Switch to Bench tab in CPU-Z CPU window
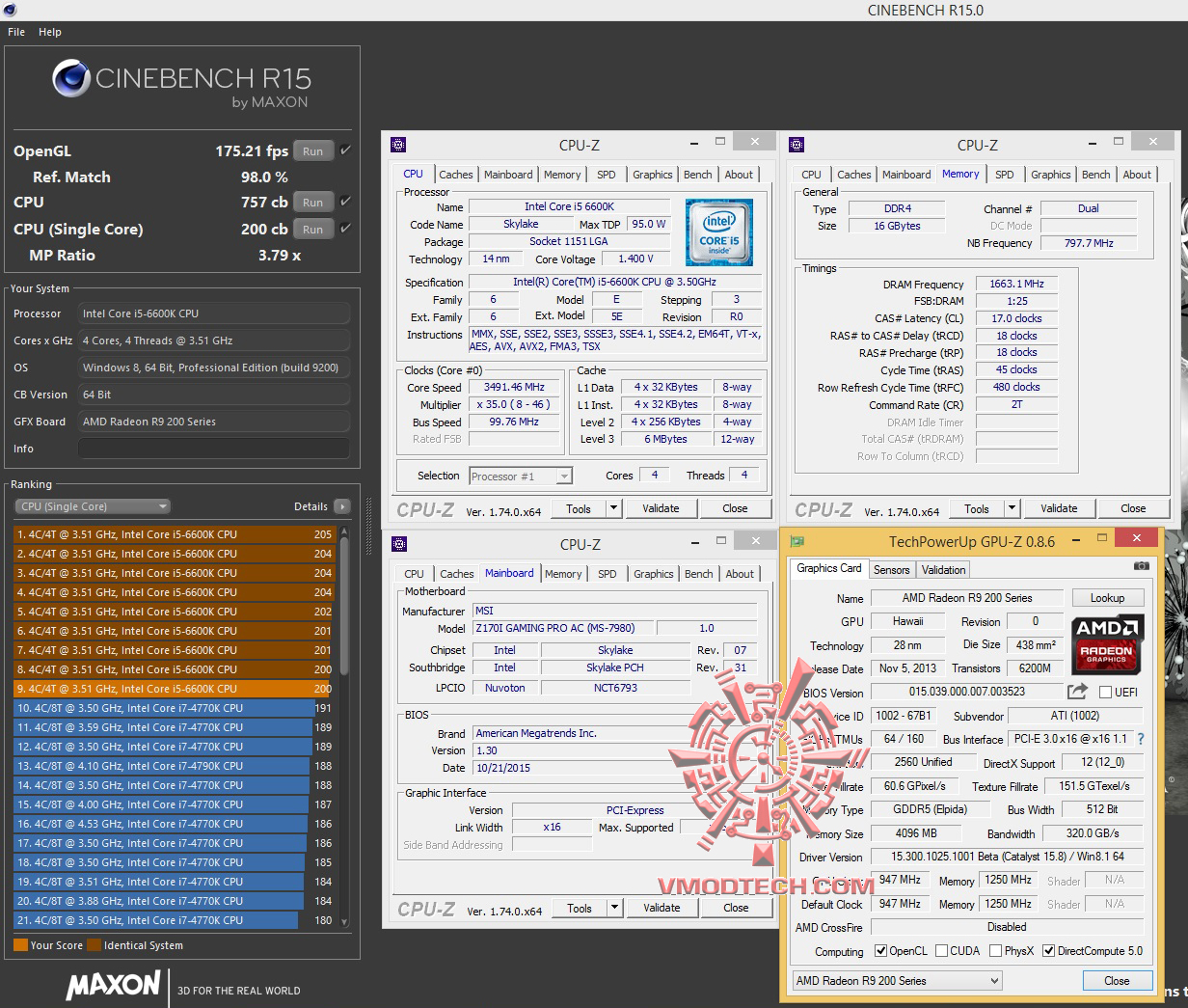Viewport: 1188px width, 1008px height. point(698,175)
